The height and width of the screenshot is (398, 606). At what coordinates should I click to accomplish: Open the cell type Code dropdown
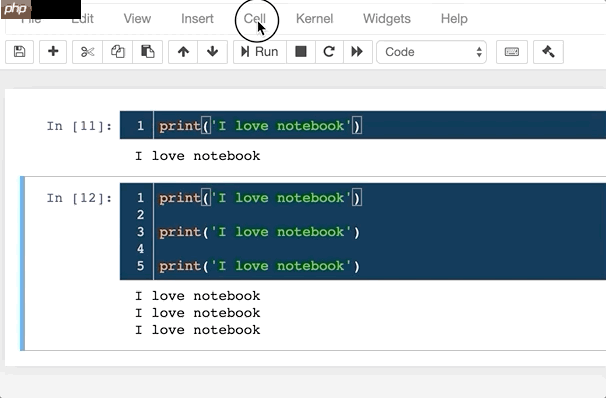(431, 52)
